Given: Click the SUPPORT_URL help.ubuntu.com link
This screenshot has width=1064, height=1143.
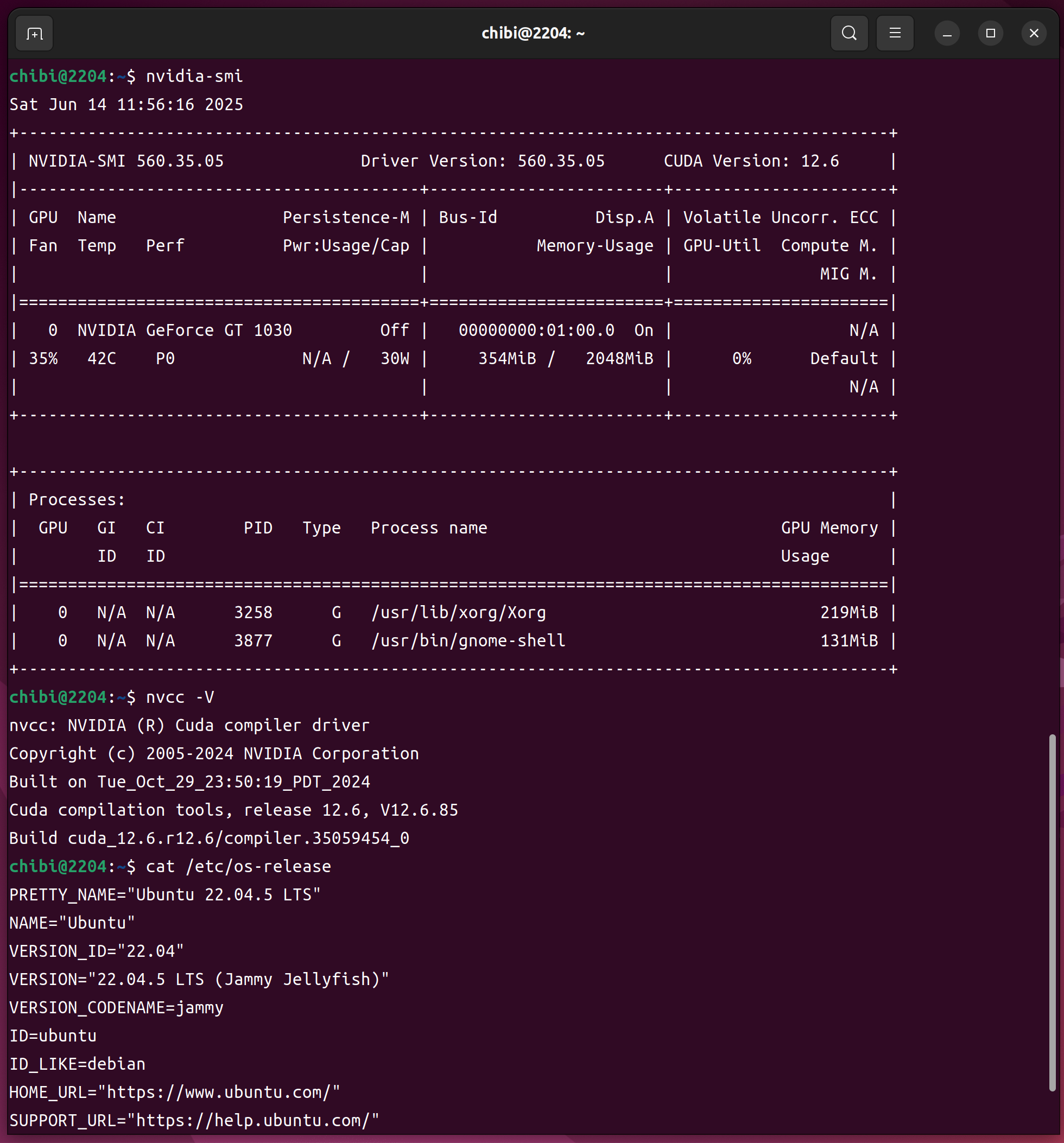Looking at the screenshot, I should tap(253, 1121).
